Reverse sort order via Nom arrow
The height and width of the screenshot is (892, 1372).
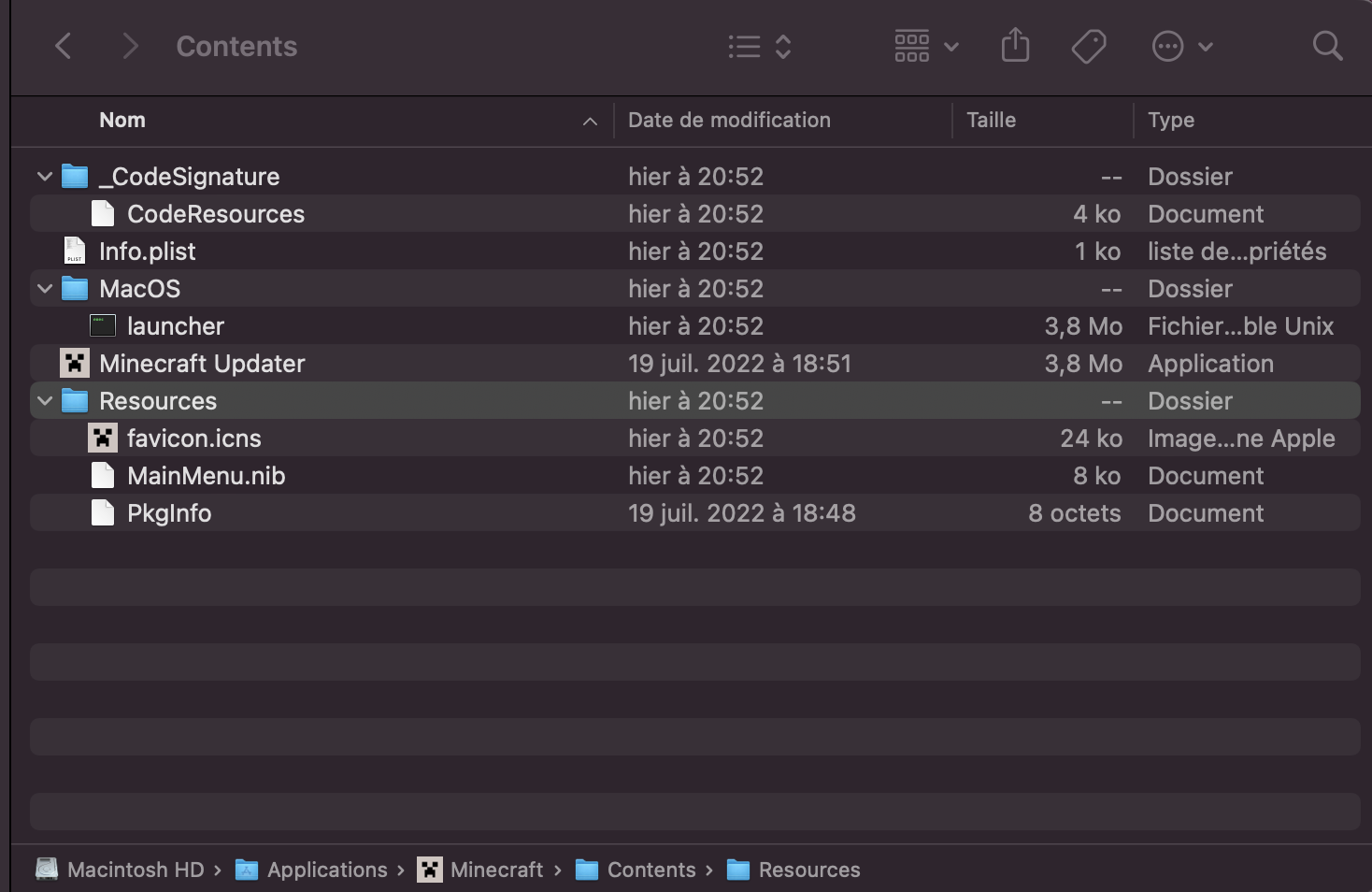(590, 121)
